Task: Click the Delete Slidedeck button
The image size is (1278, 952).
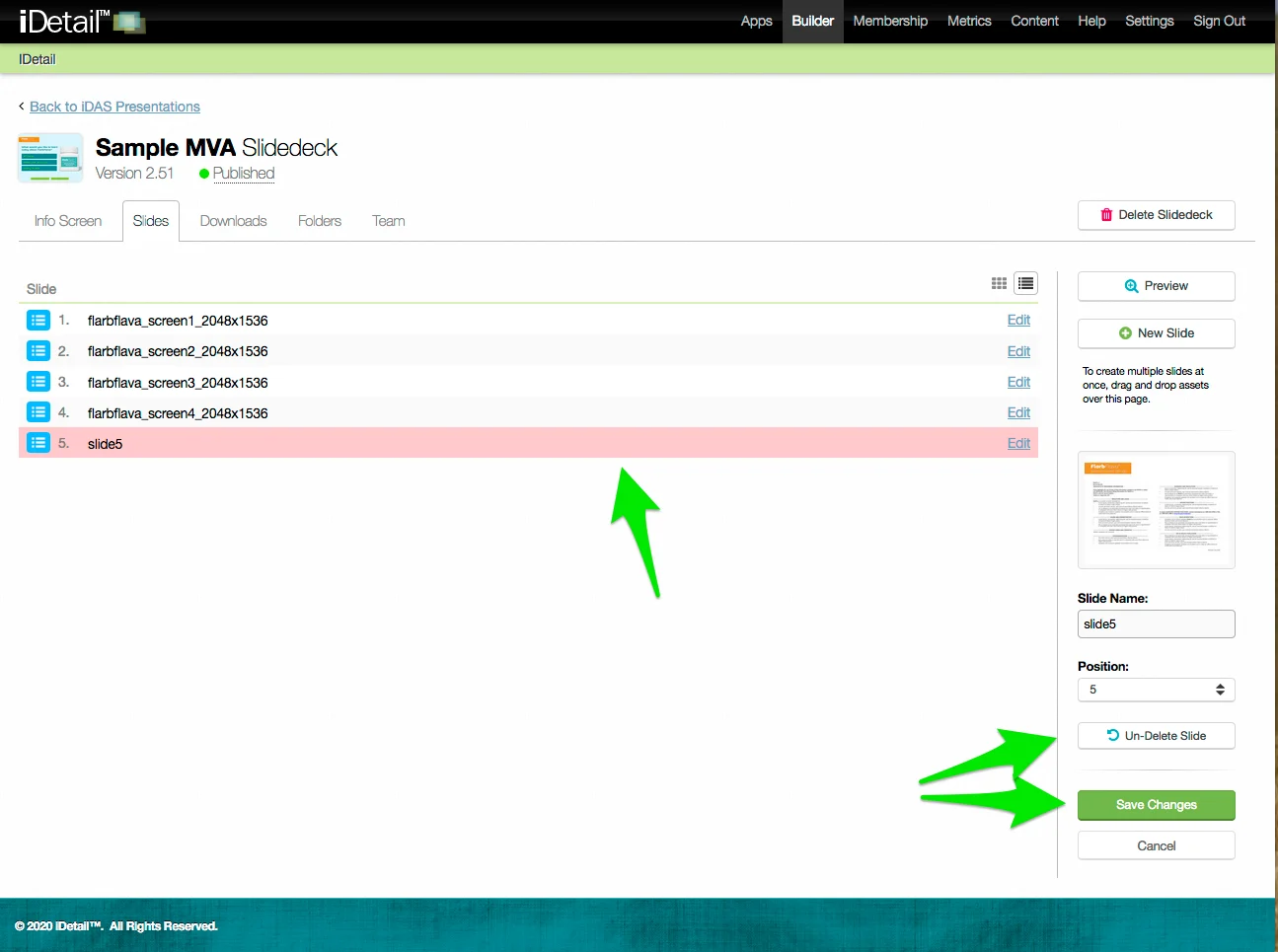Action: 1157,215
